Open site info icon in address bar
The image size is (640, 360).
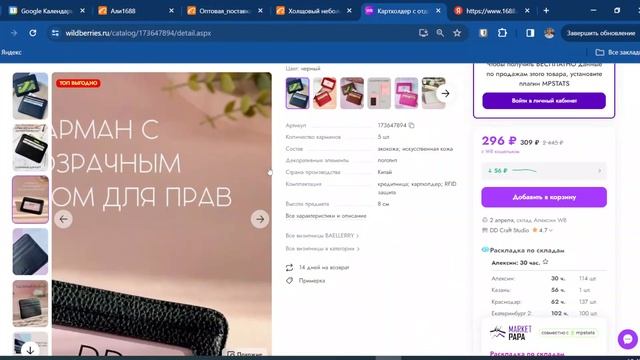pos(55,33)
